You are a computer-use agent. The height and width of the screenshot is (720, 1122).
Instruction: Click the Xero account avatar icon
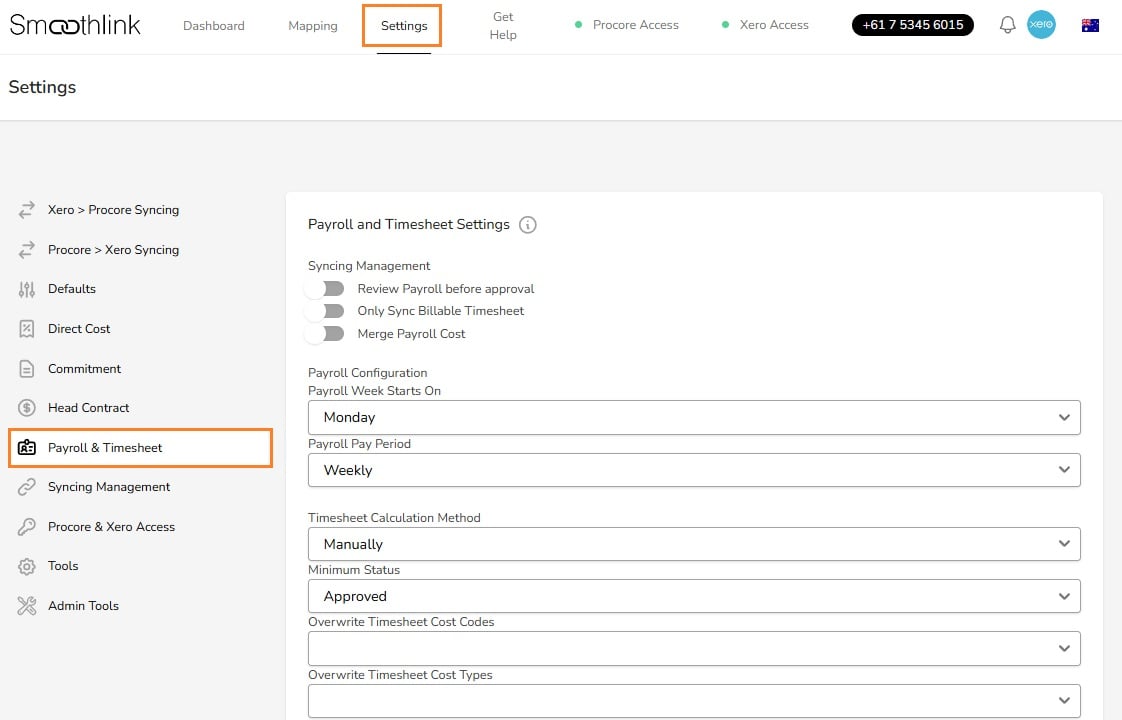click(1042, 24)
